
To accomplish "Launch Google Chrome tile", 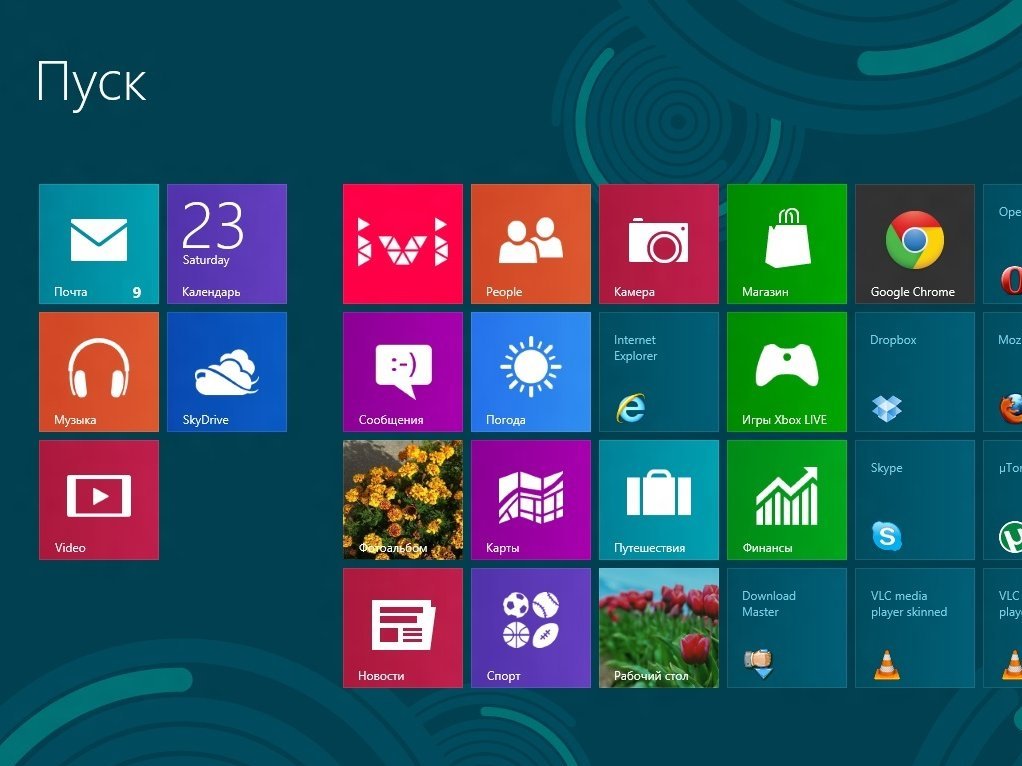I will [914, 244].
